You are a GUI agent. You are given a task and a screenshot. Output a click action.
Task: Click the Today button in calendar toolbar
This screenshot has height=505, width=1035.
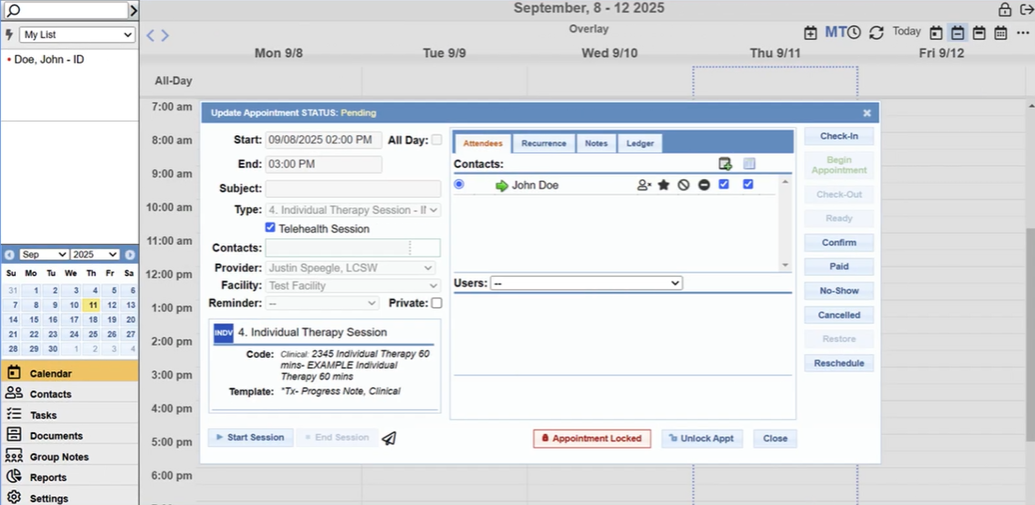[x=906, y=31]
